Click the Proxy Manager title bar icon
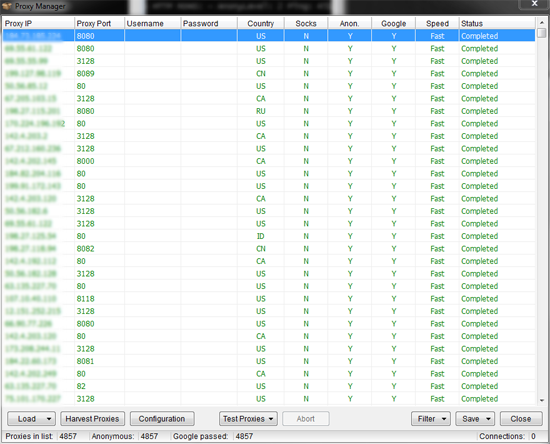The width and height of the screenshot is (550, 444). click(7, 6)
